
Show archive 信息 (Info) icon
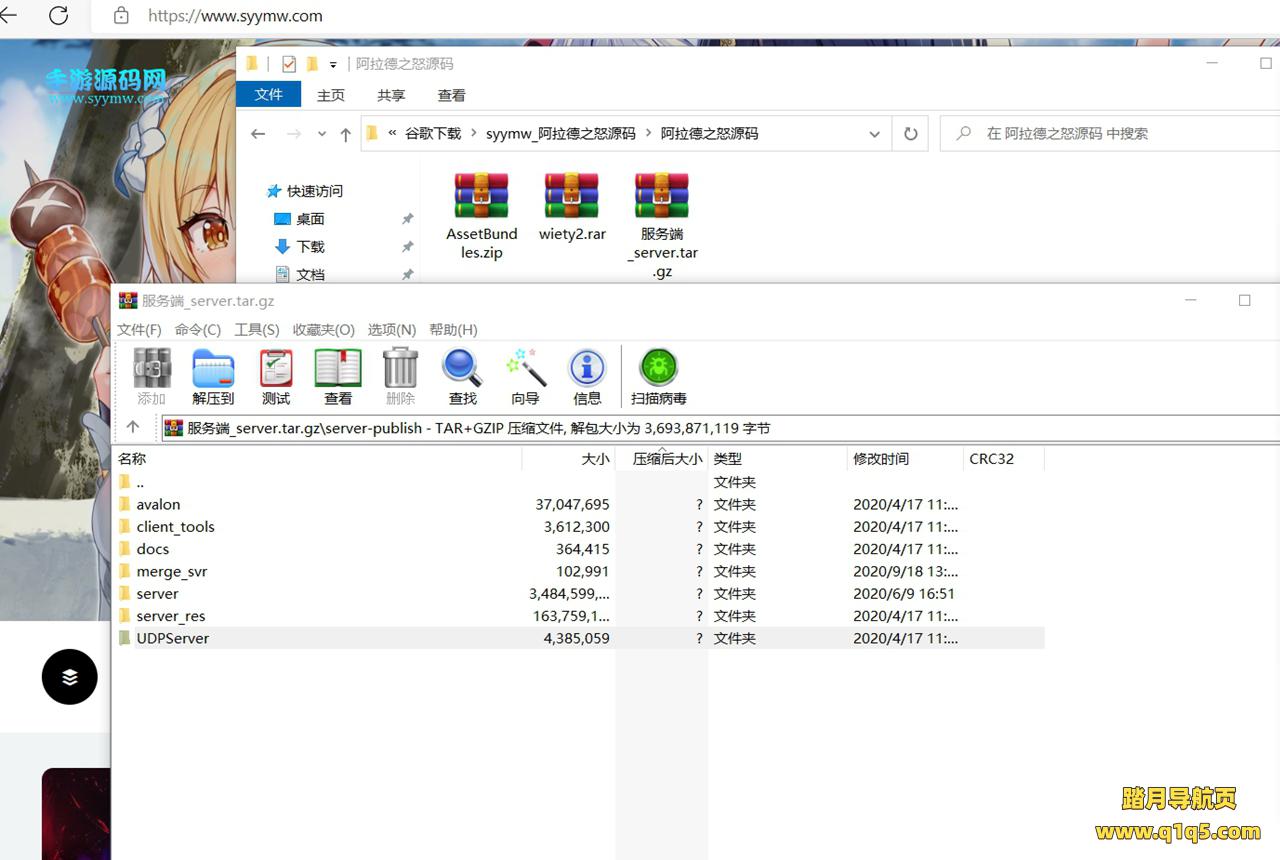tap(587, 376)
